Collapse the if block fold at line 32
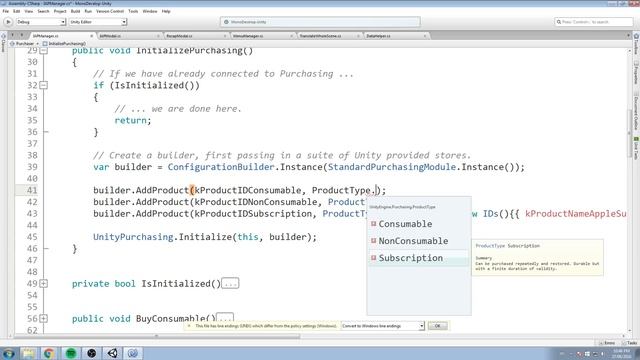Screen dimensions: 640x360 coord(44,85)
